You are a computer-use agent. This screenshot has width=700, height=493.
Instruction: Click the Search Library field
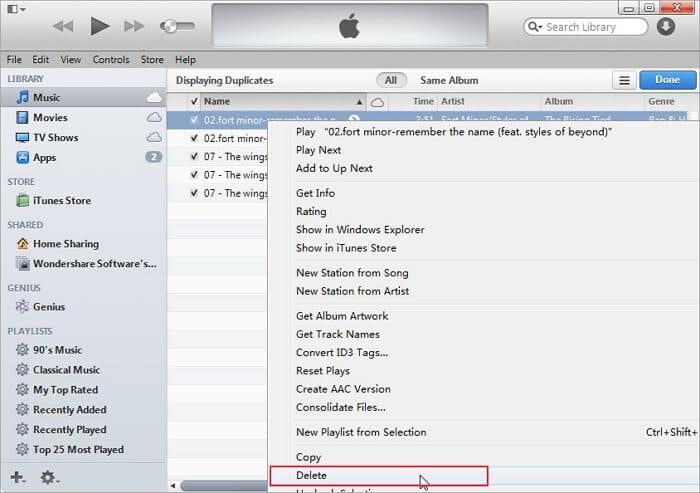click(x=585, y=27)
